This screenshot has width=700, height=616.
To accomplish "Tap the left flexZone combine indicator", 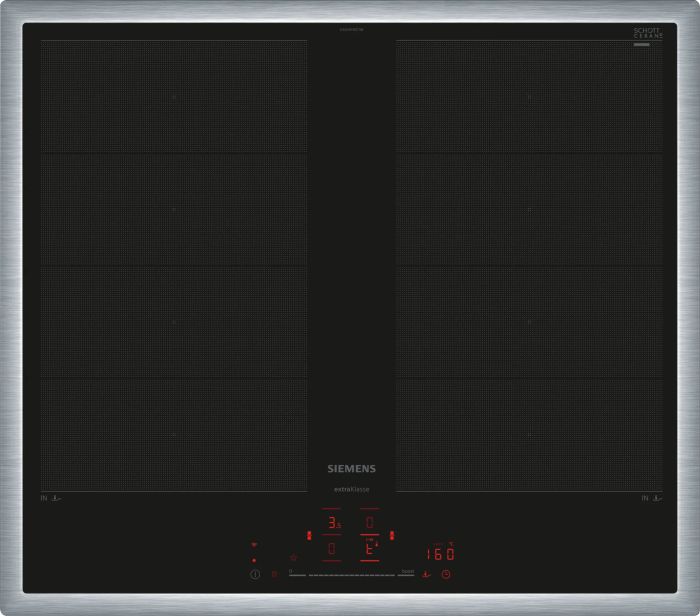I will (309, 535).
